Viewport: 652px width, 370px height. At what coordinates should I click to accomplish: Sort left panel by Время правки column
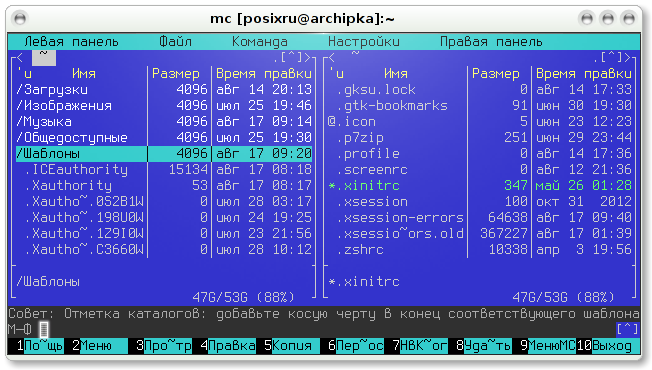(x=264, y=74)
